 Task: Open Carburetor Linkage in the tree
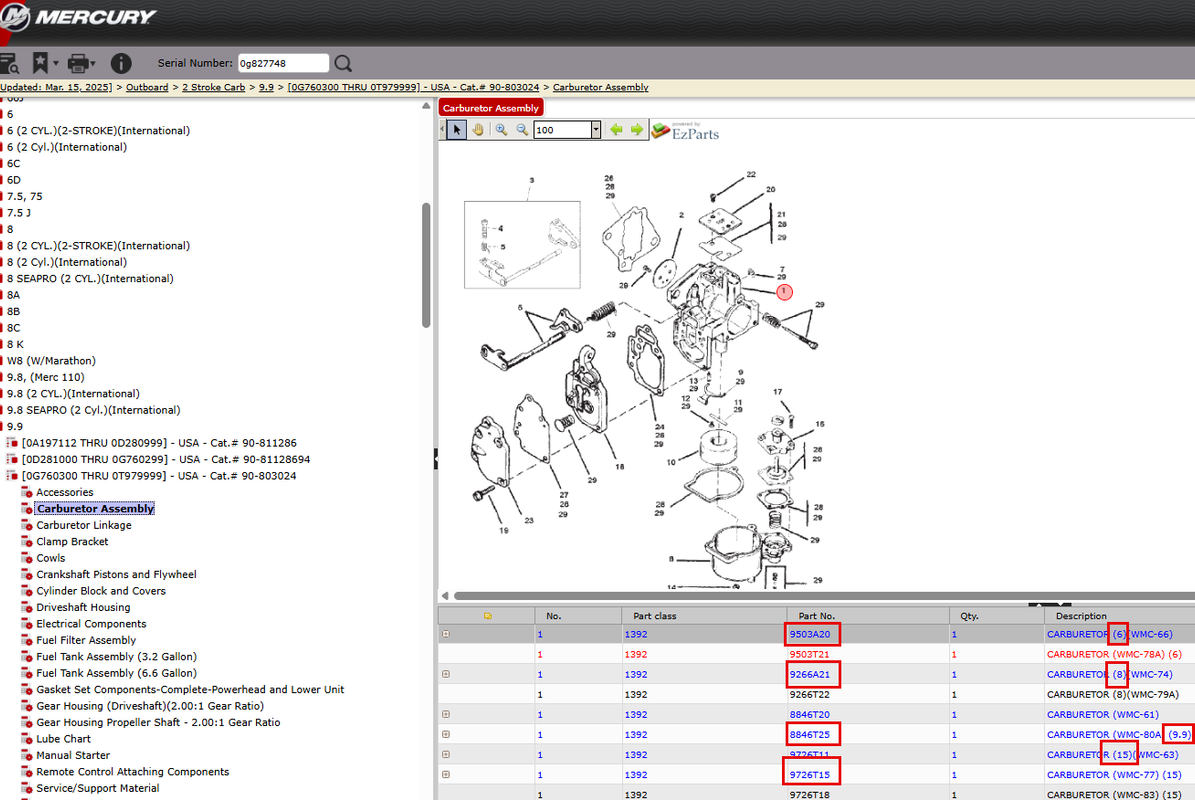click(x=84, y=525)
